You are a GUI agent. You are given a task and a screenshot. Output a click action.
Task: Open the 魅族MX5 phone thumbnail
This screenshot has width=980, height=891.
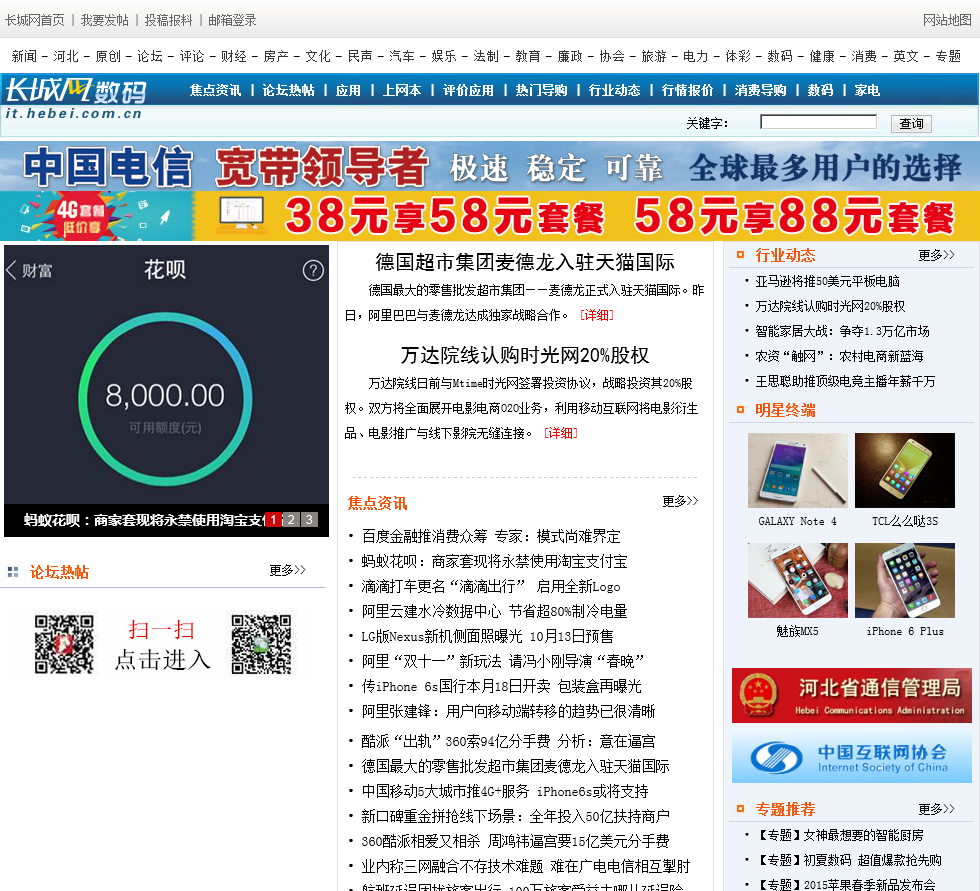coord(798,580)
